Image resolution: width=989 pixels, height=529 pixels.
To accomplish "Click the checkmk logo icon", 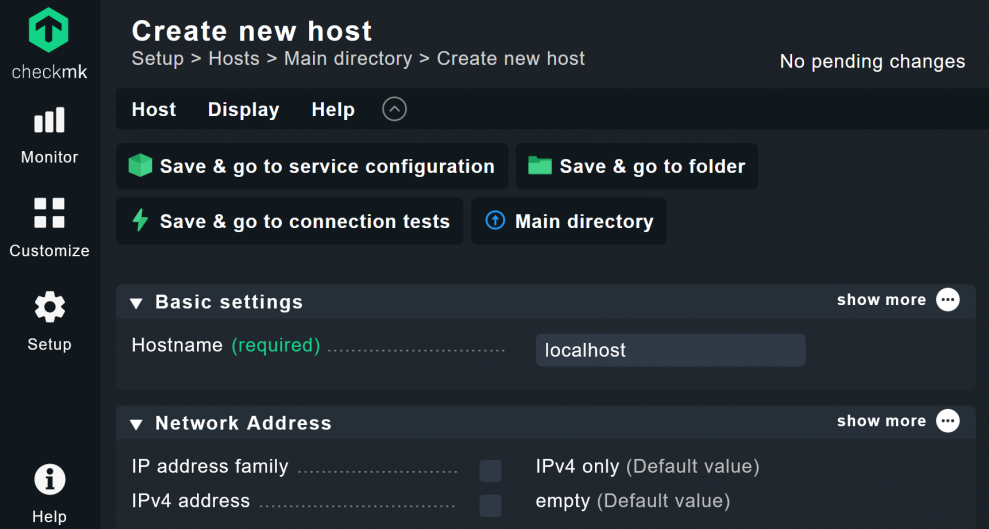I will tap(48, 32).
